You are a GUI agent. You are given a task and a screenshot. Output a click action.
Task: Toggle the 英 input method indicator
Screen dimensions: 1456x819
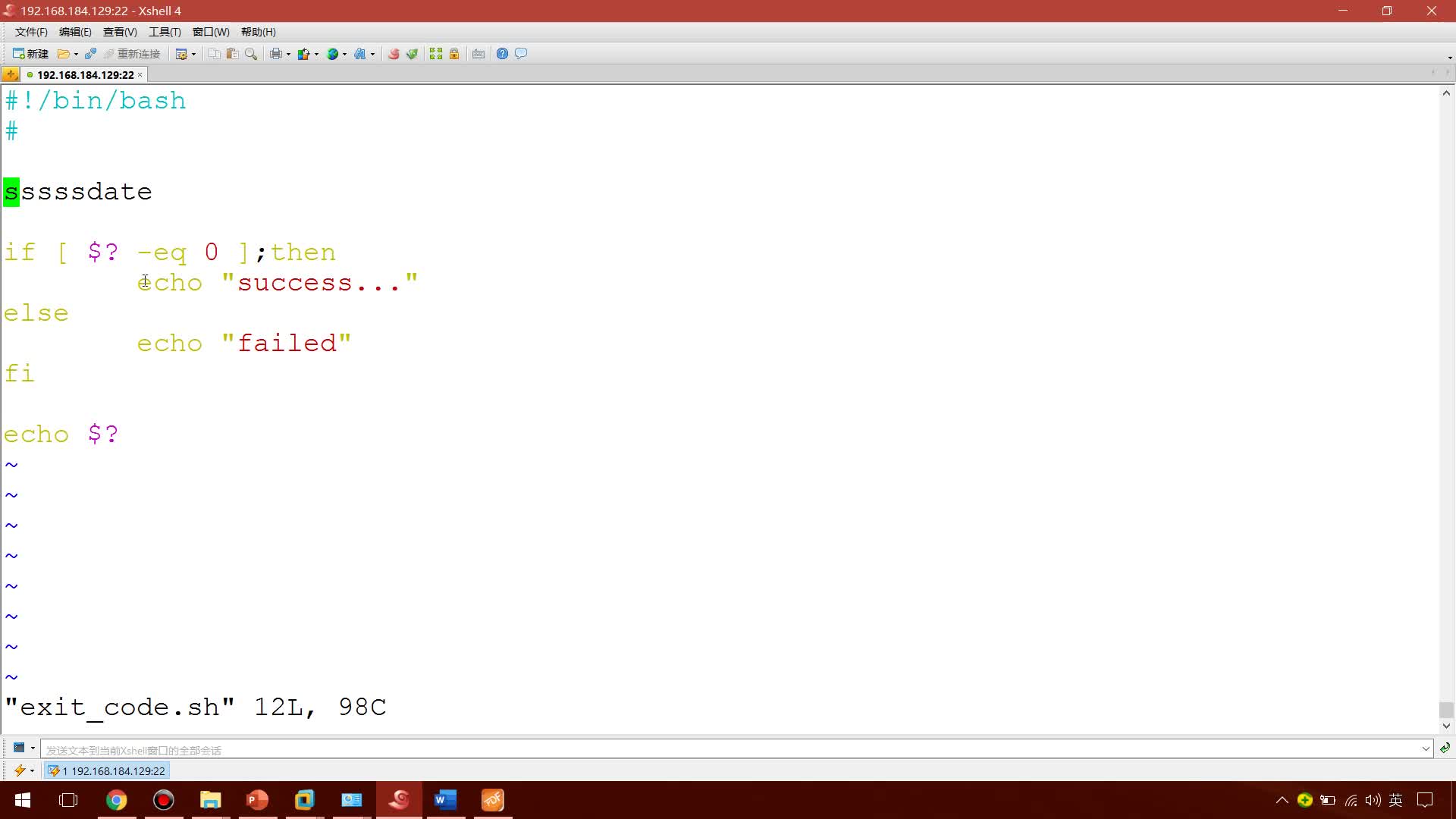1395,800
